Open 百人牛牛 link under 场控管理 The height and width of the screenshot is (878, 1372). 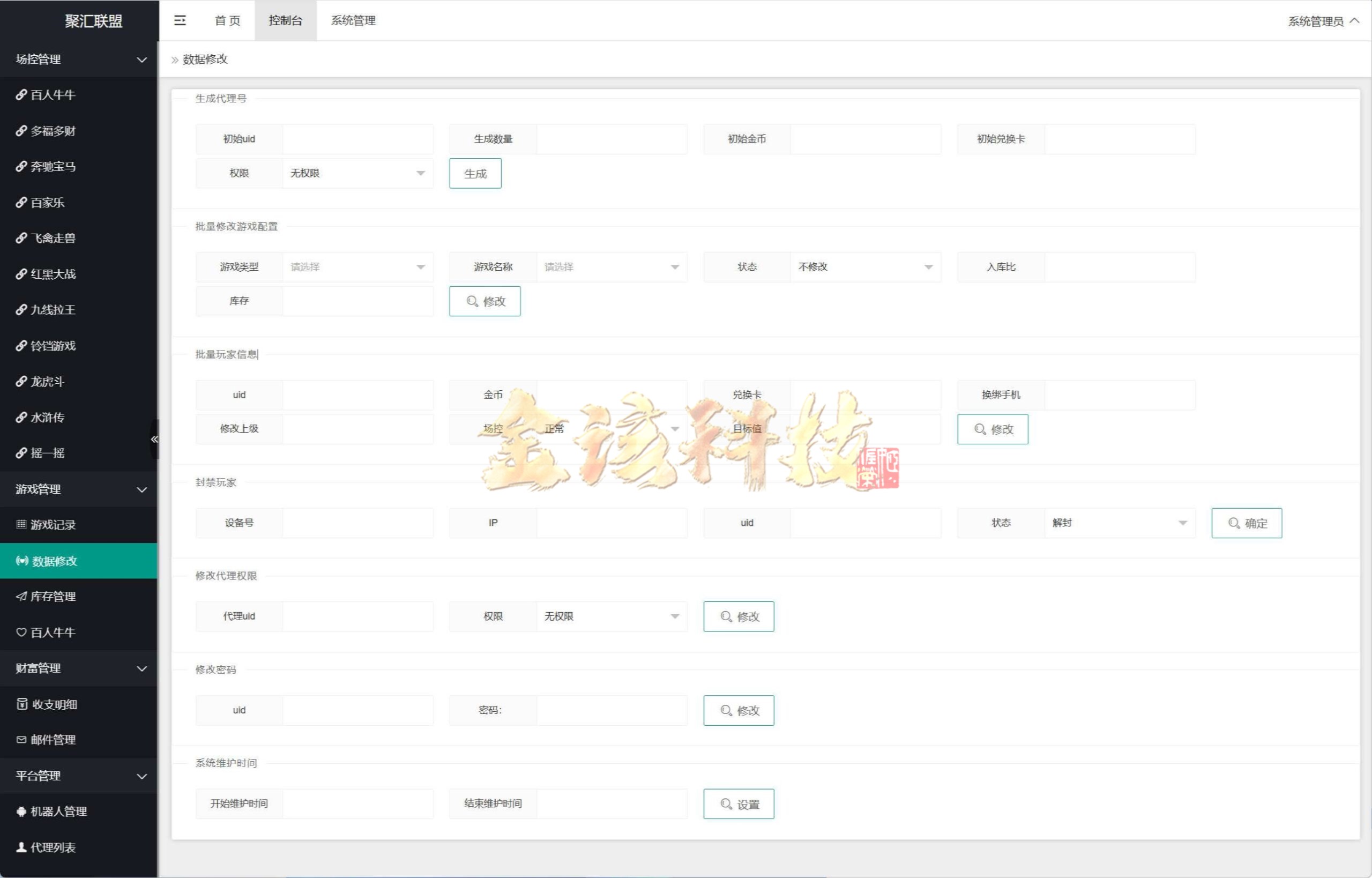(53, 95)
